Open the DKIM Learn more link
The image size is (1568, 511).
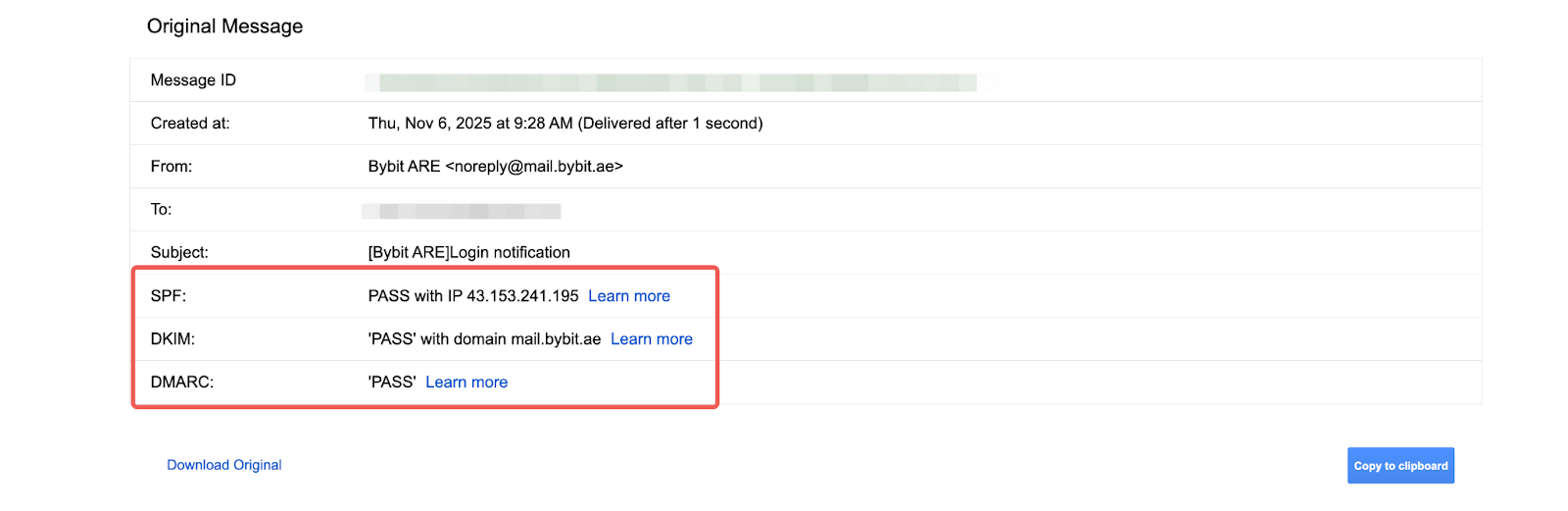[651, 339]
